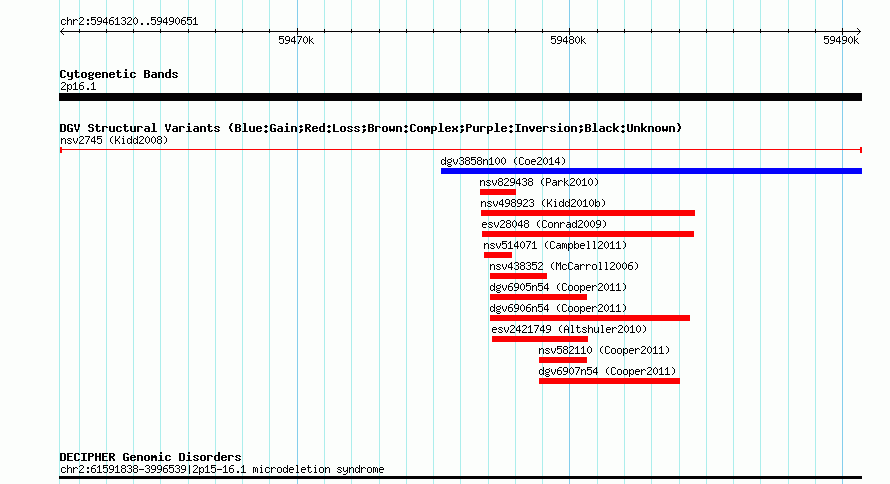The image size is (890, 484).
Task: Open the esv2421749 (Altshuler2010) label
Action: point(569,329)
